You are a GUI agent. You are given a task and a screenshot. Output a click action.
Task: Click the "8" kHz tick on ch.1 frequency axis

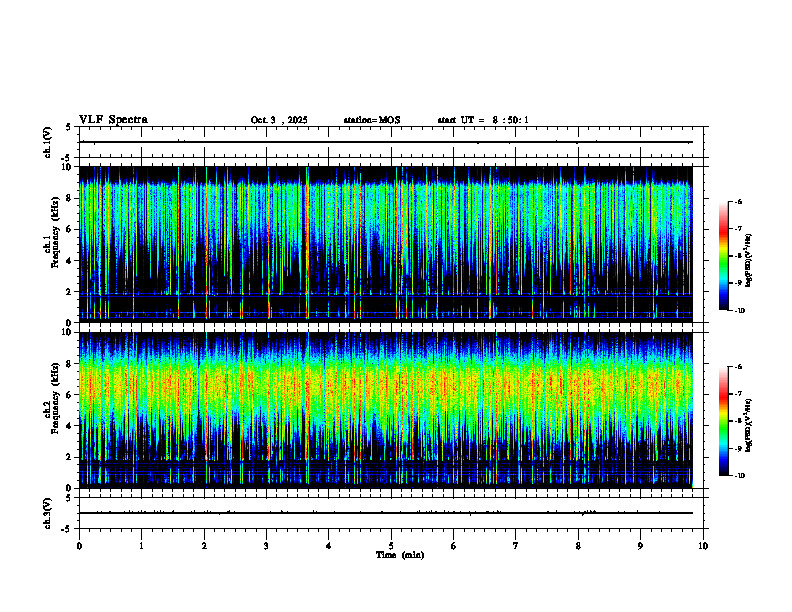point(70,198)
